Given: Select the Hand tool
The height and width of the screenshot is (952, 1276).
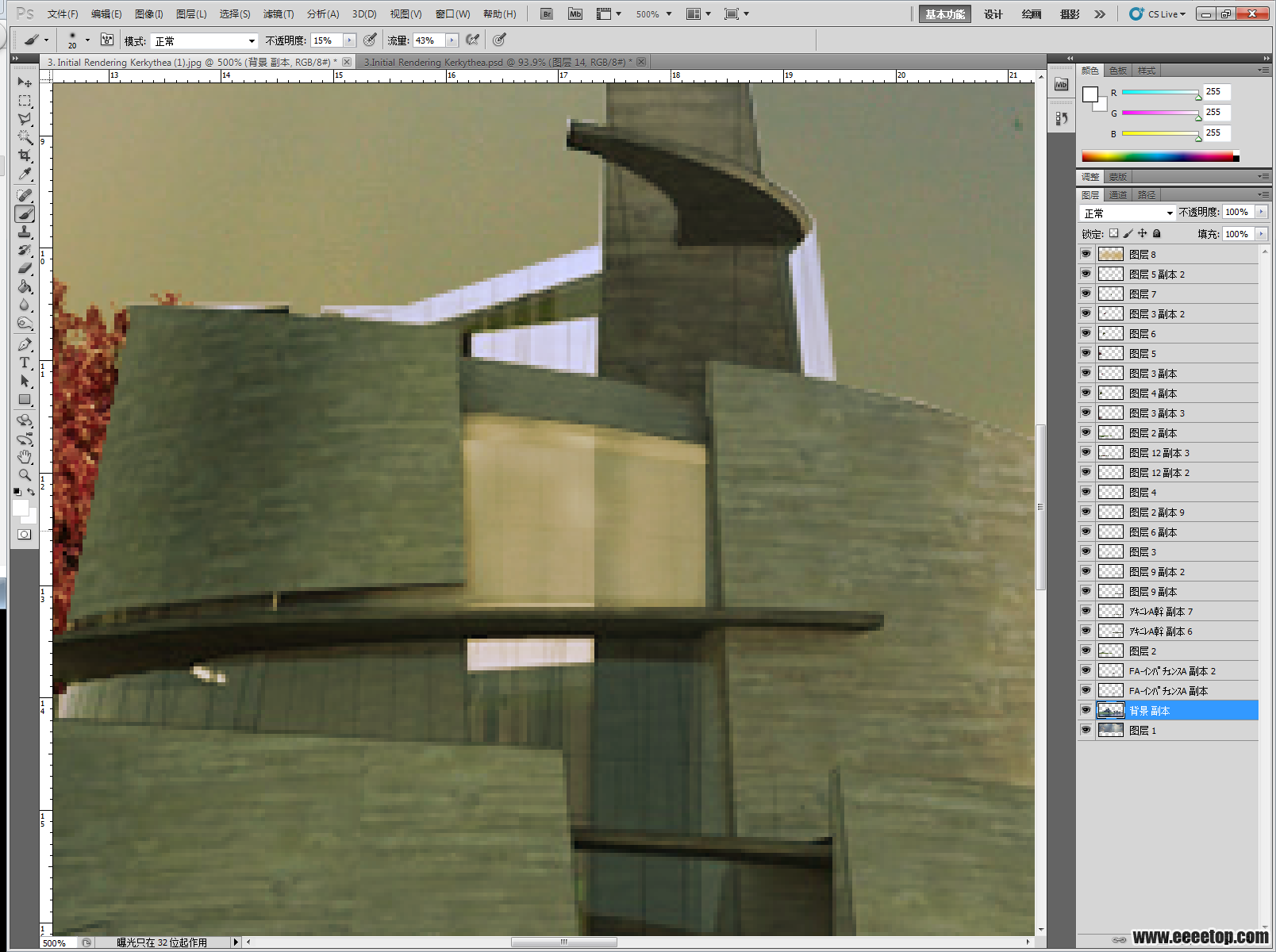Looking at the screenshot, I should (x=25, y=457).
